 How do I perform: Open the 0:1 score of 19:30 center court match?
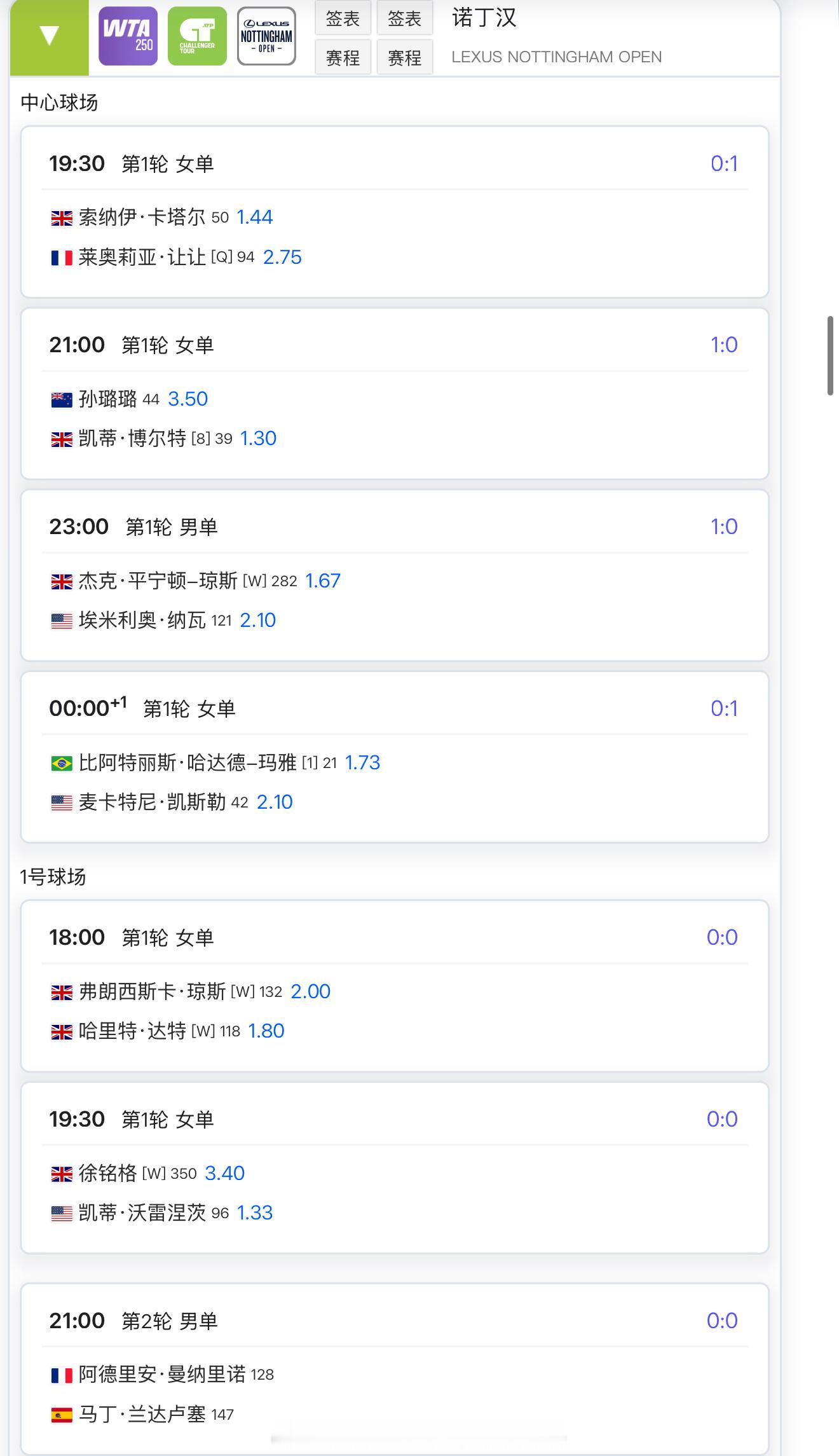724,163
